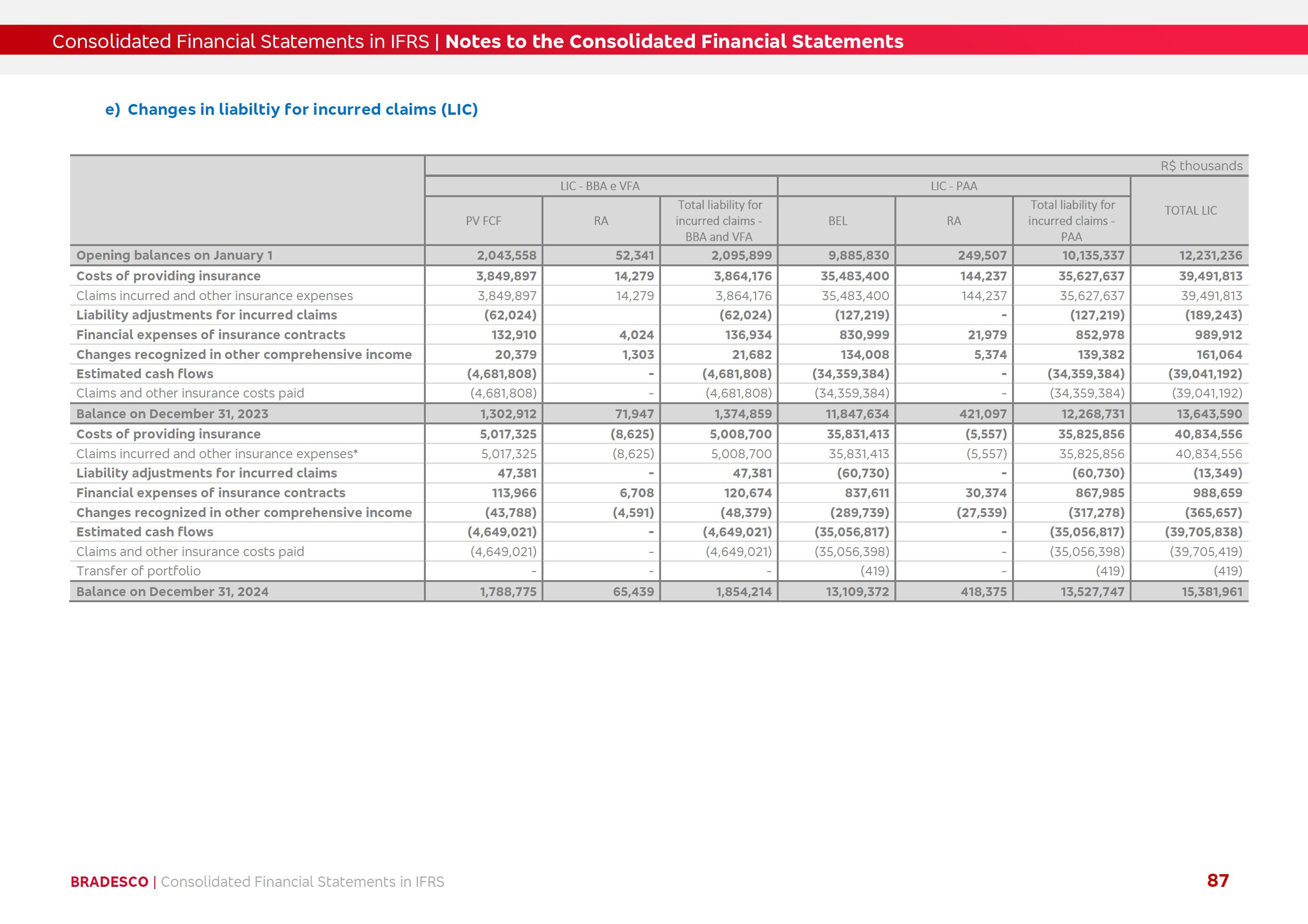Select Total liability for incurred claims - PAA header
Viewport: 1308px width, 924px height.
1072,221
